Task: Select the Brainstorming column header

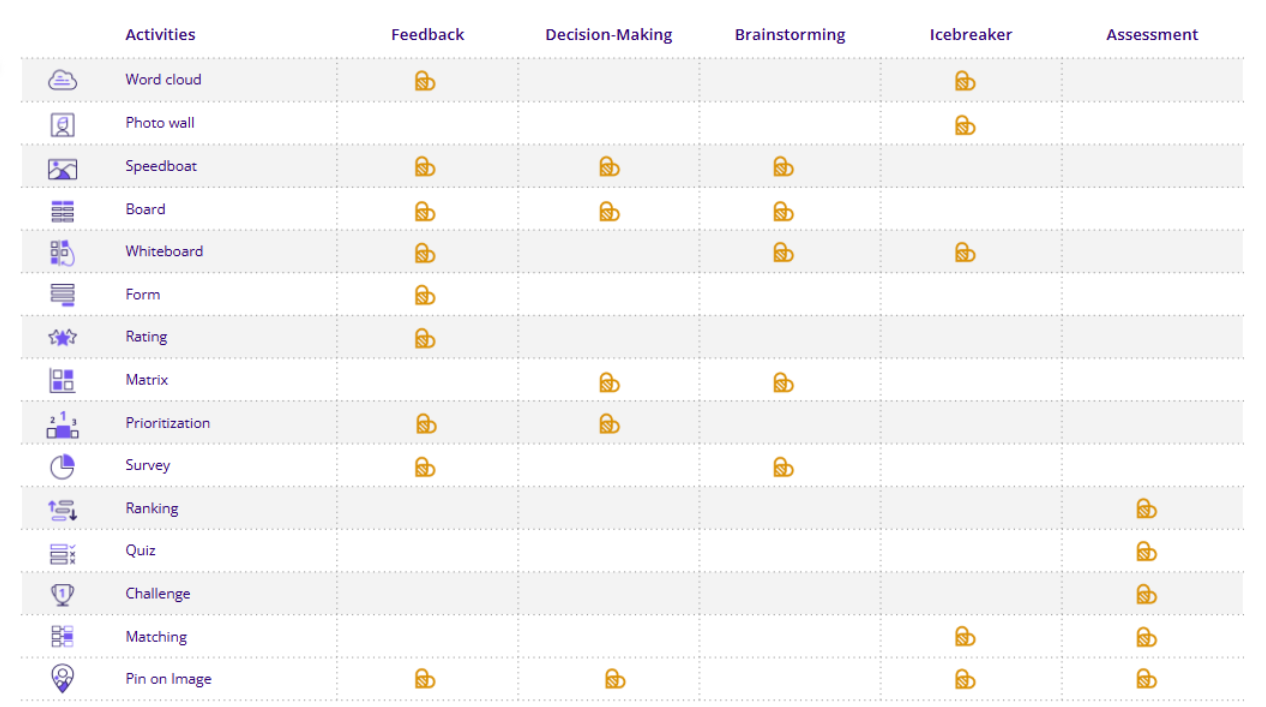Action: pyautogui.click(x=789, y=35)
